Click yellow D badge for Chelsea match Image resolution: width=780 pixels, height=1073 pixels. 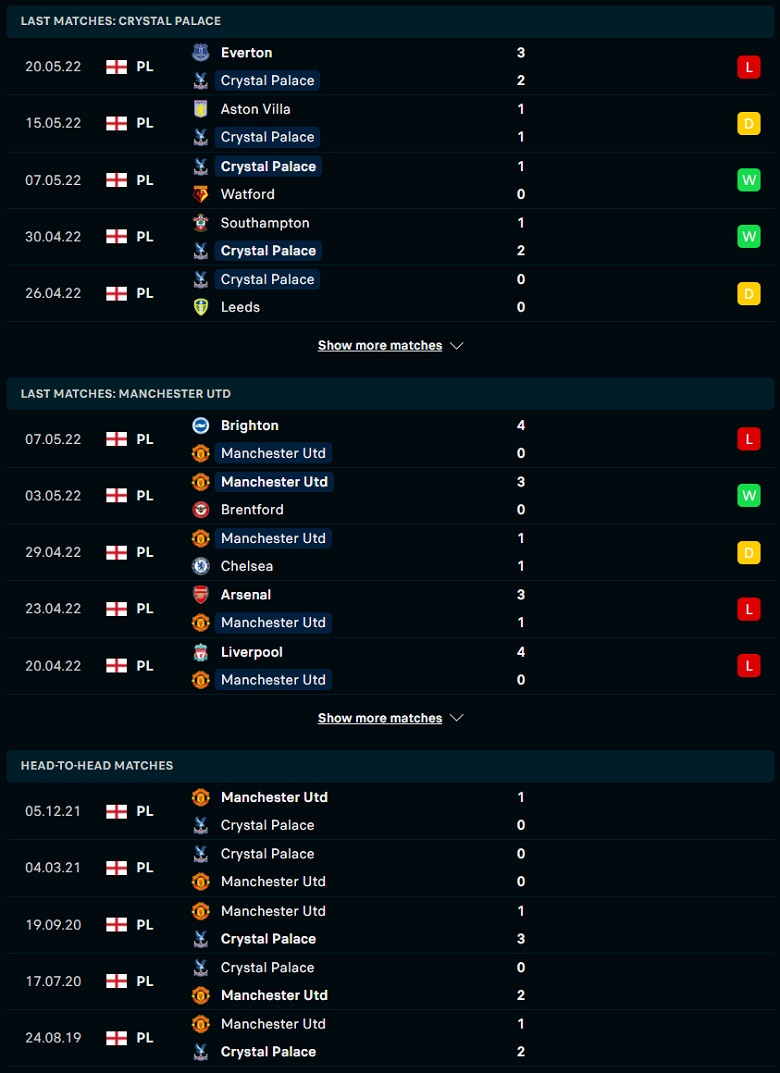[x=749, y=552]
